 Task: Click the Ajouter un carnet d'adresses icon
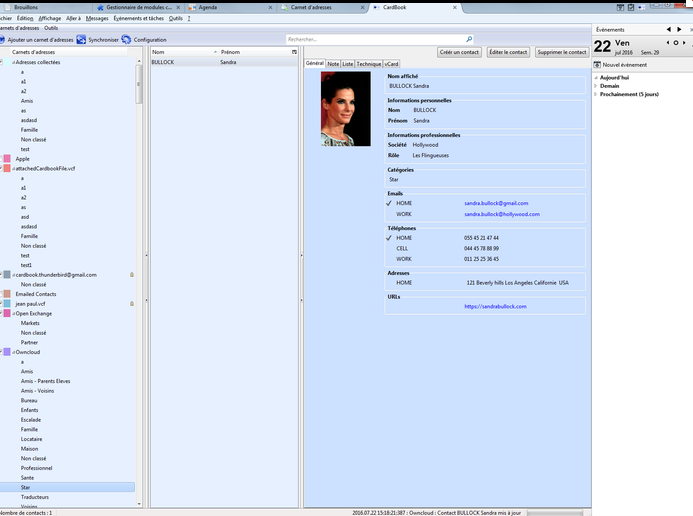click(x=3, y=40)
